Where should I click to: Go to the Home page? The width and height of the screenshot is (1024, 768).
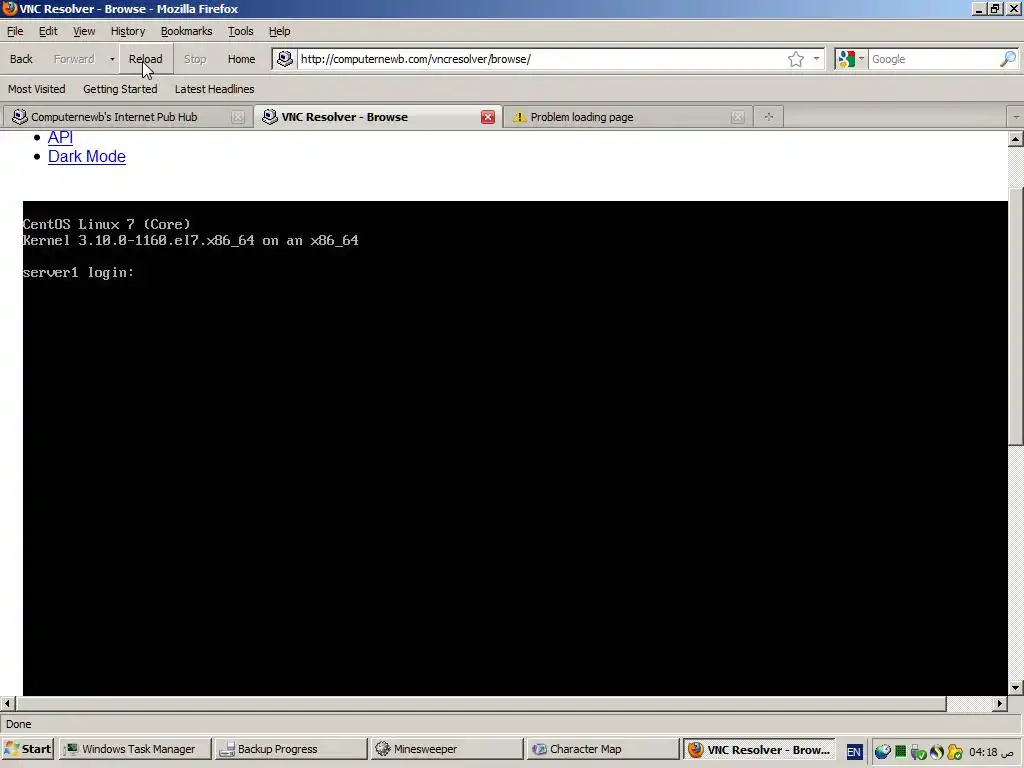click(241, 59)
